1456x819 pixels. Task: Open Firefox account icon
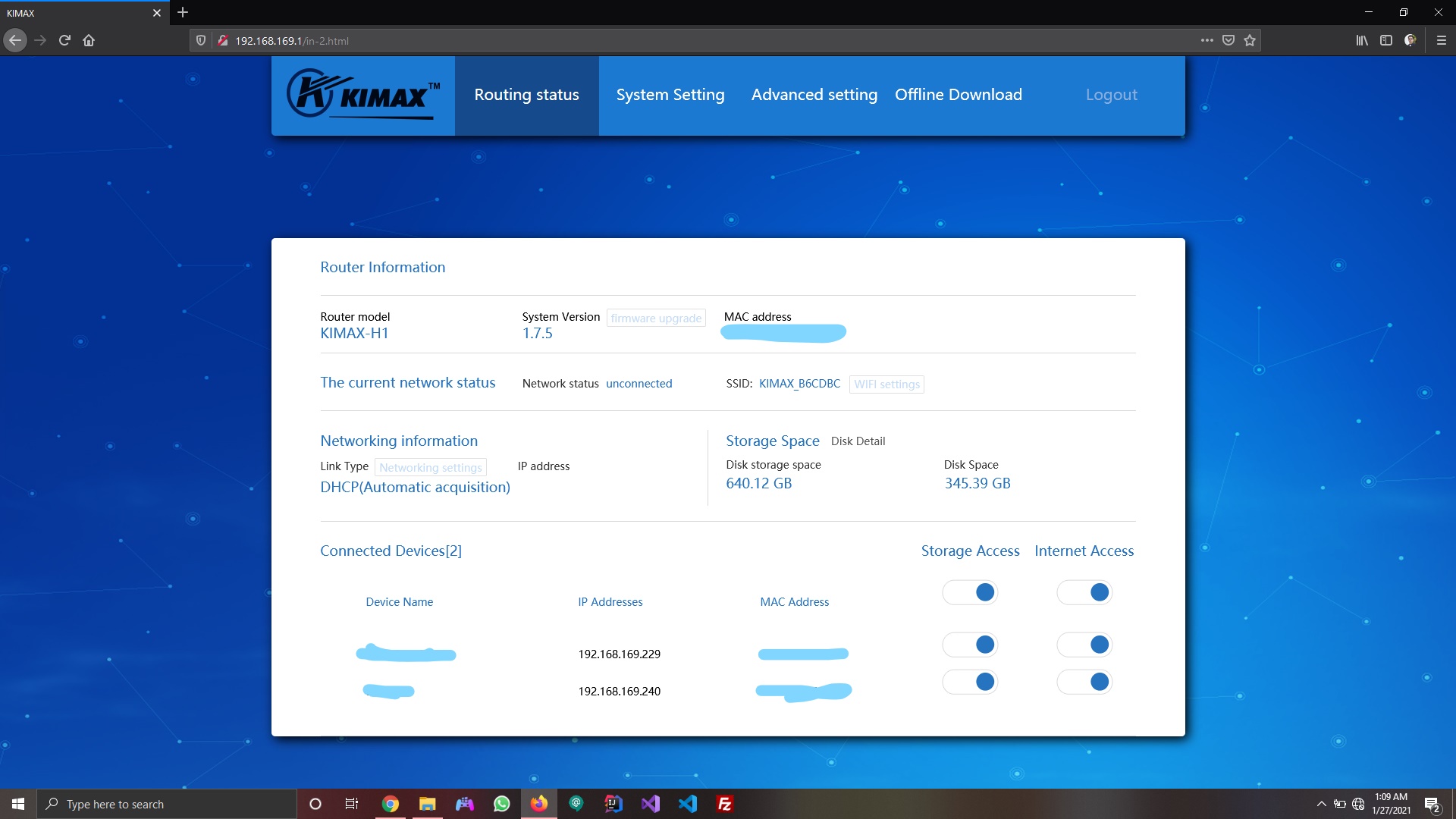coord(1410,40)
